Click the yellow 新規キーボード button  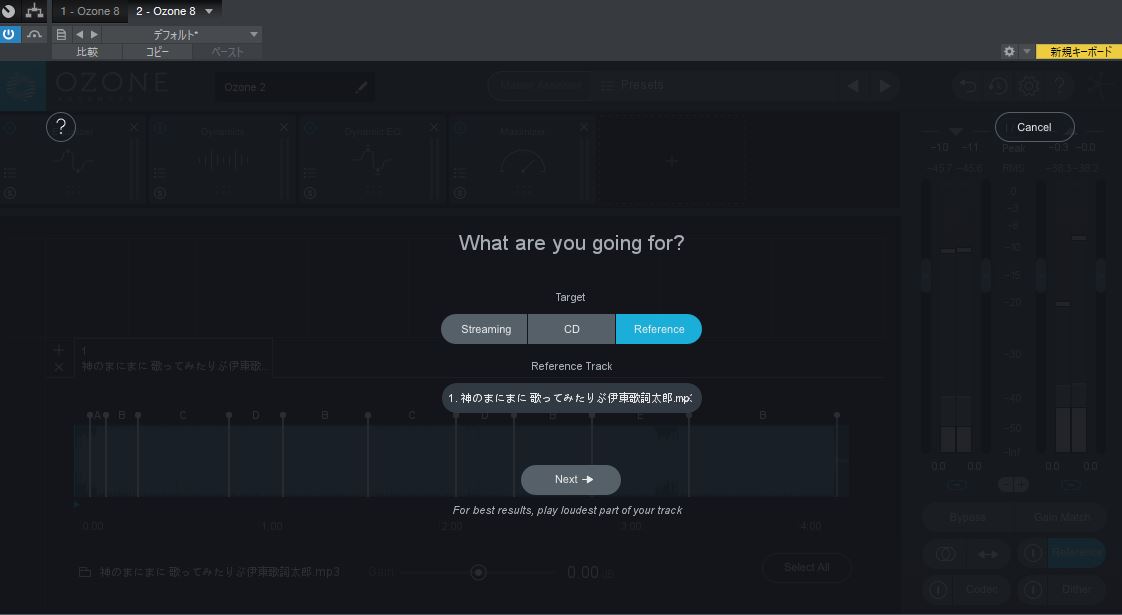1080,52
